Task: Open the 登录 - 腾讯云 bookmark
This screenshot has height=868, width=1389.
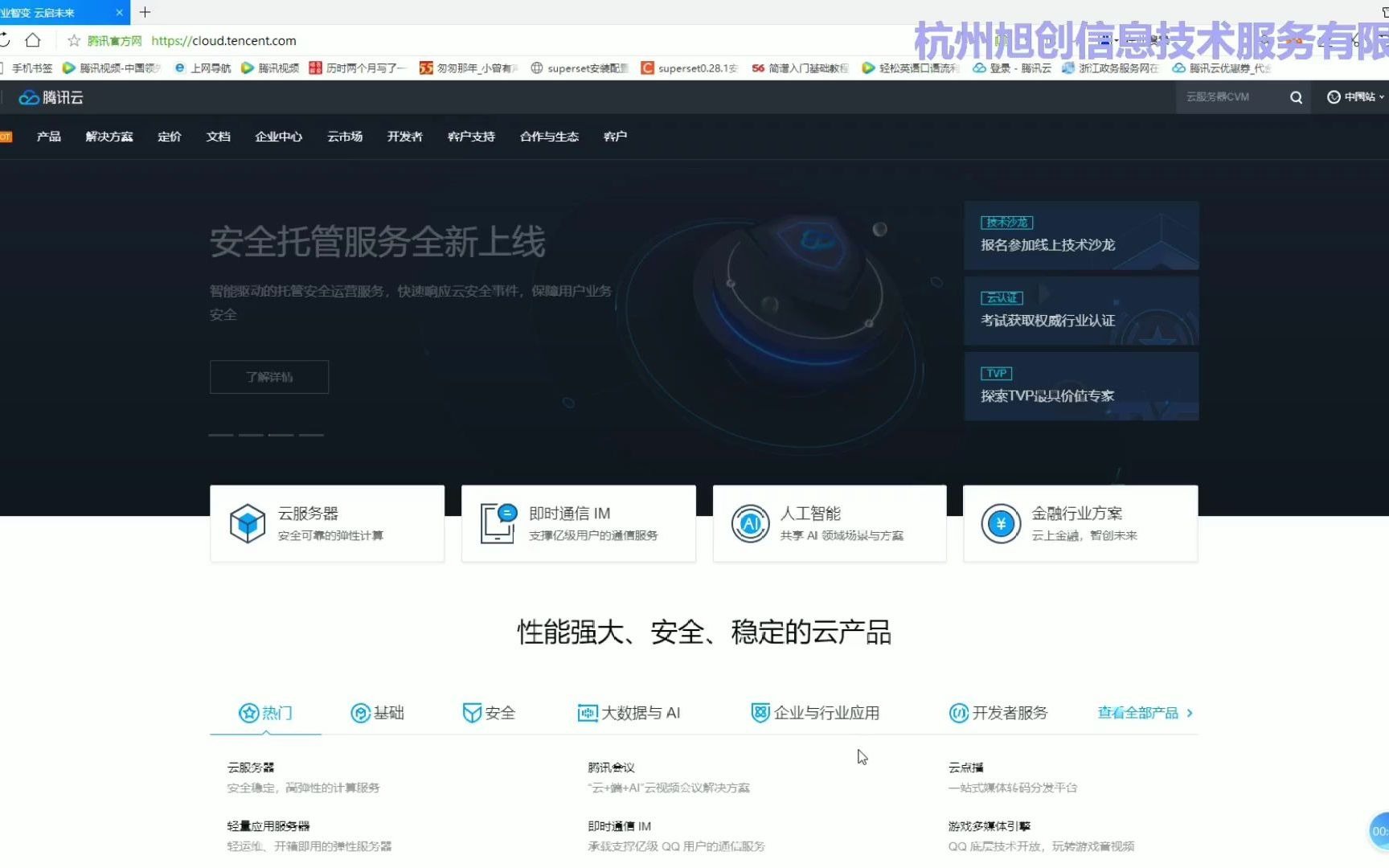Action: [1012, 68]
